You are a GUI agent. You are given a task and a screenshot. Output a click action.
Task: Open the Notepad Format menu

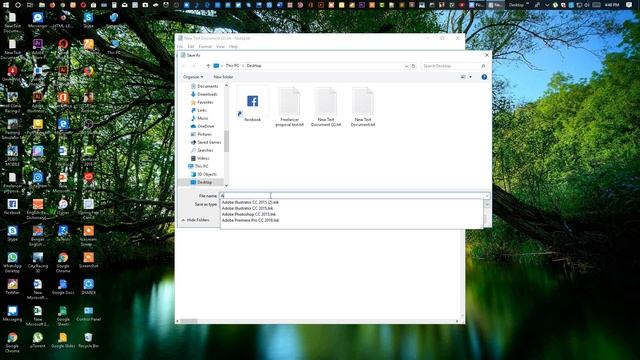(x=205, y=47)
